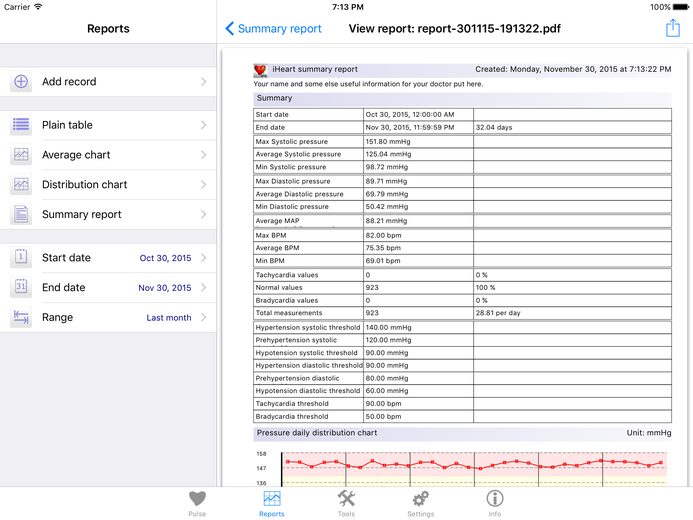The width and height of the screenshot is (693, 520).
Task: Tap the Distribution chart icon
Action: 21,184
